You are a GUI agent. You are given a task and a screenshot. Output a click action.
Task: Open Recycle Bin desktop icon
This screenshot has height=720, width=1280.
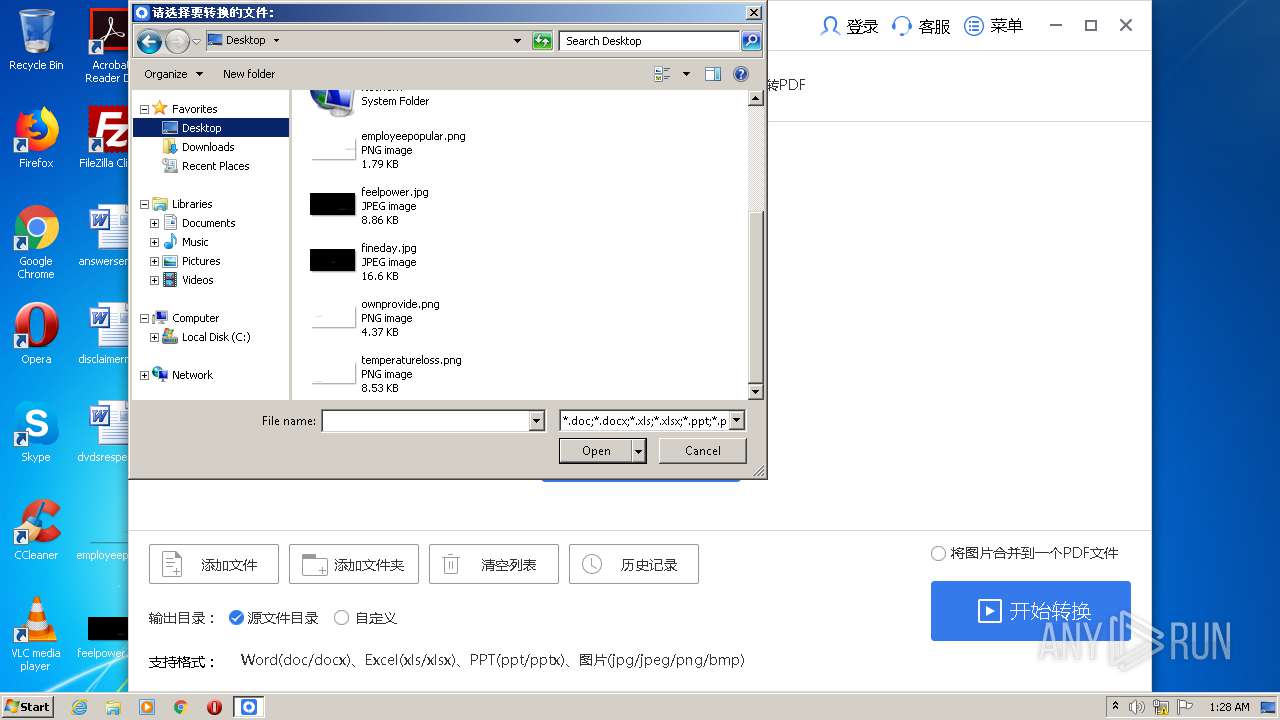[36, 40]
